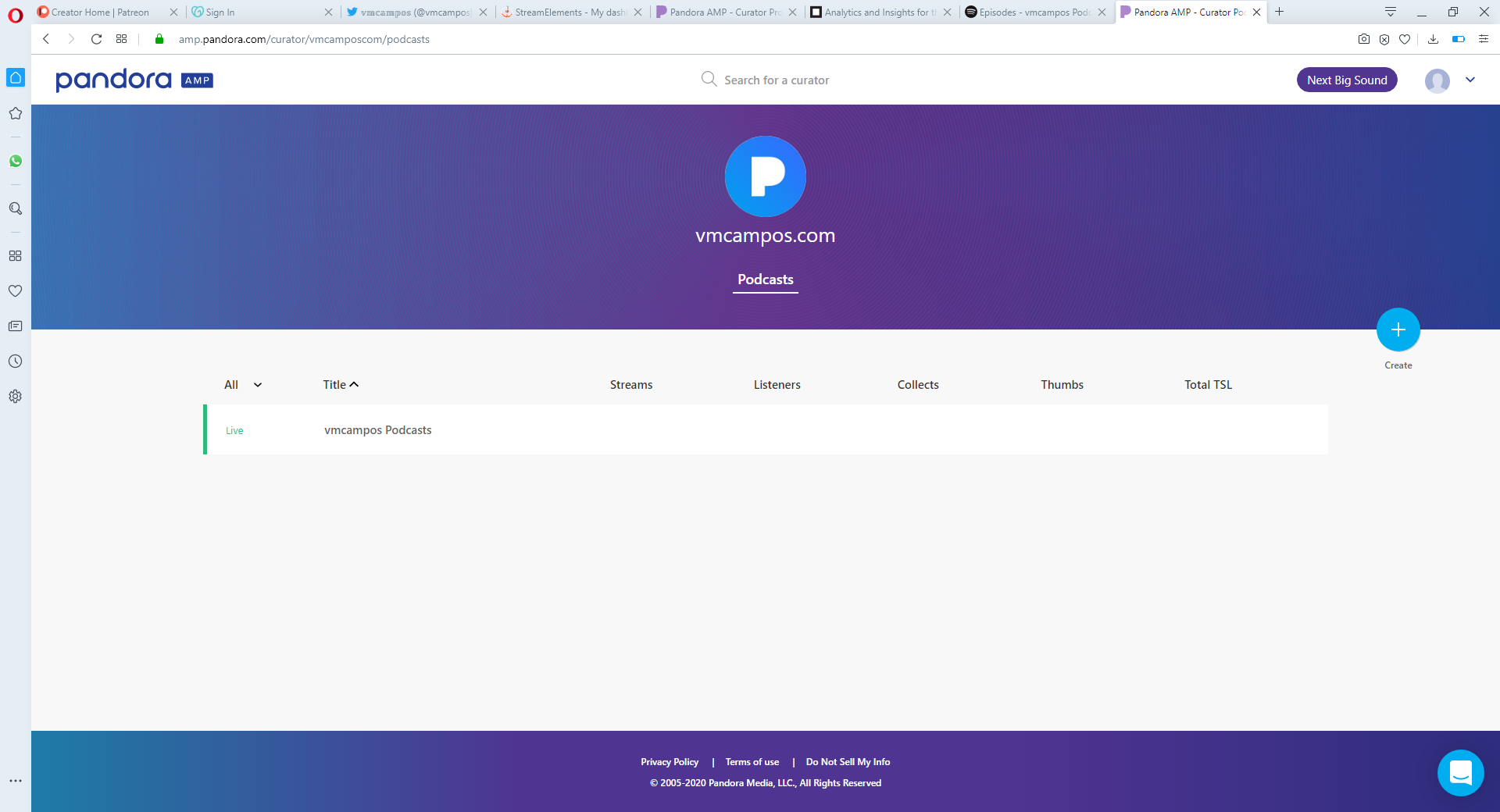Open browsing History from the sidebar
Image resolution: width=1500 pixels, height=812 pixels.
(16, 361)
